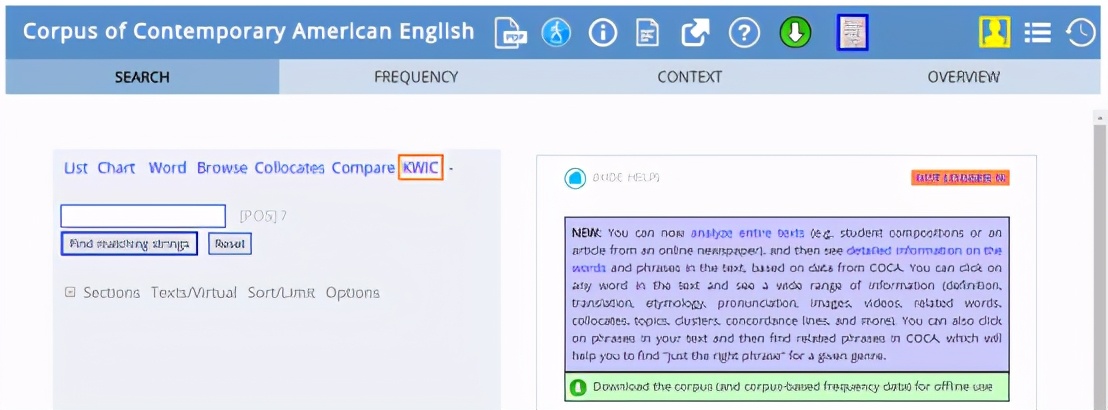
Task: Switch to the SEARCH tab
Action: pyautogui.click(x=142, y=77)
